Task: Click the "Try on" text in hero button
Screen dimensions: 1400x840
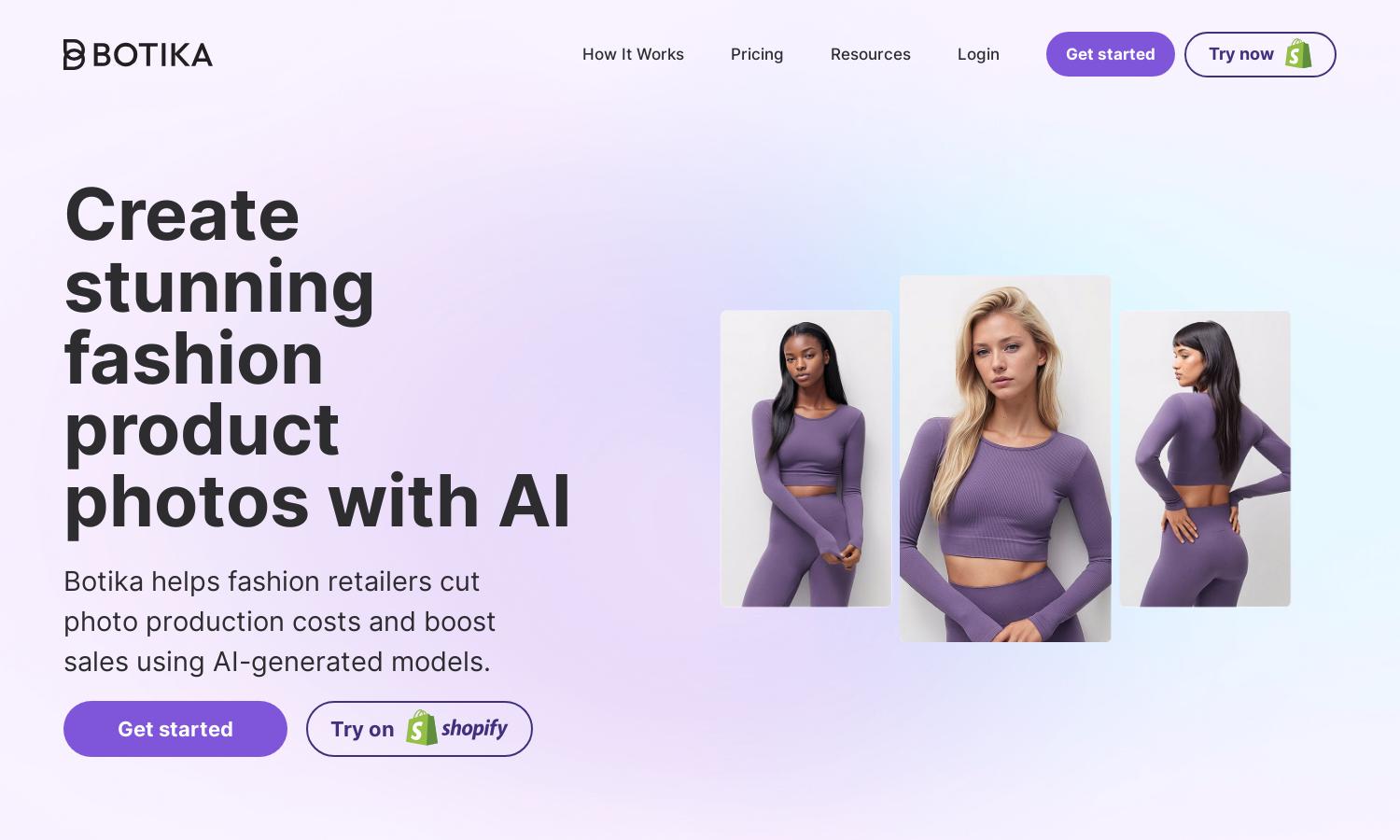Action: coord(362,729)
